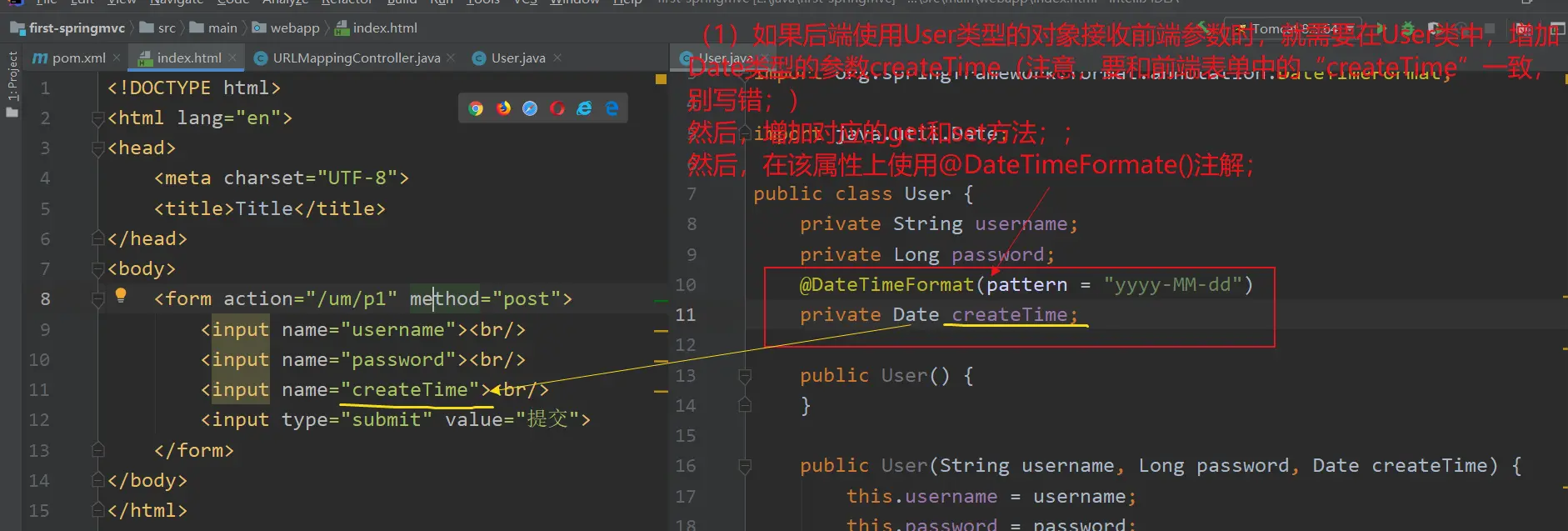The image size is (1568, 531).
Task: Open page in Firefox browser icon
Action: click(x=503, y=108)
